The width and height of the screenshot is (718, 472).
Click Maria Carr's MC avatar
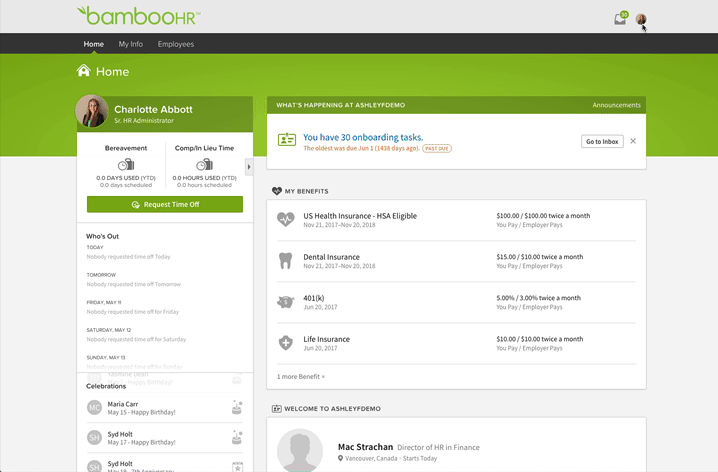click(94, 407)
